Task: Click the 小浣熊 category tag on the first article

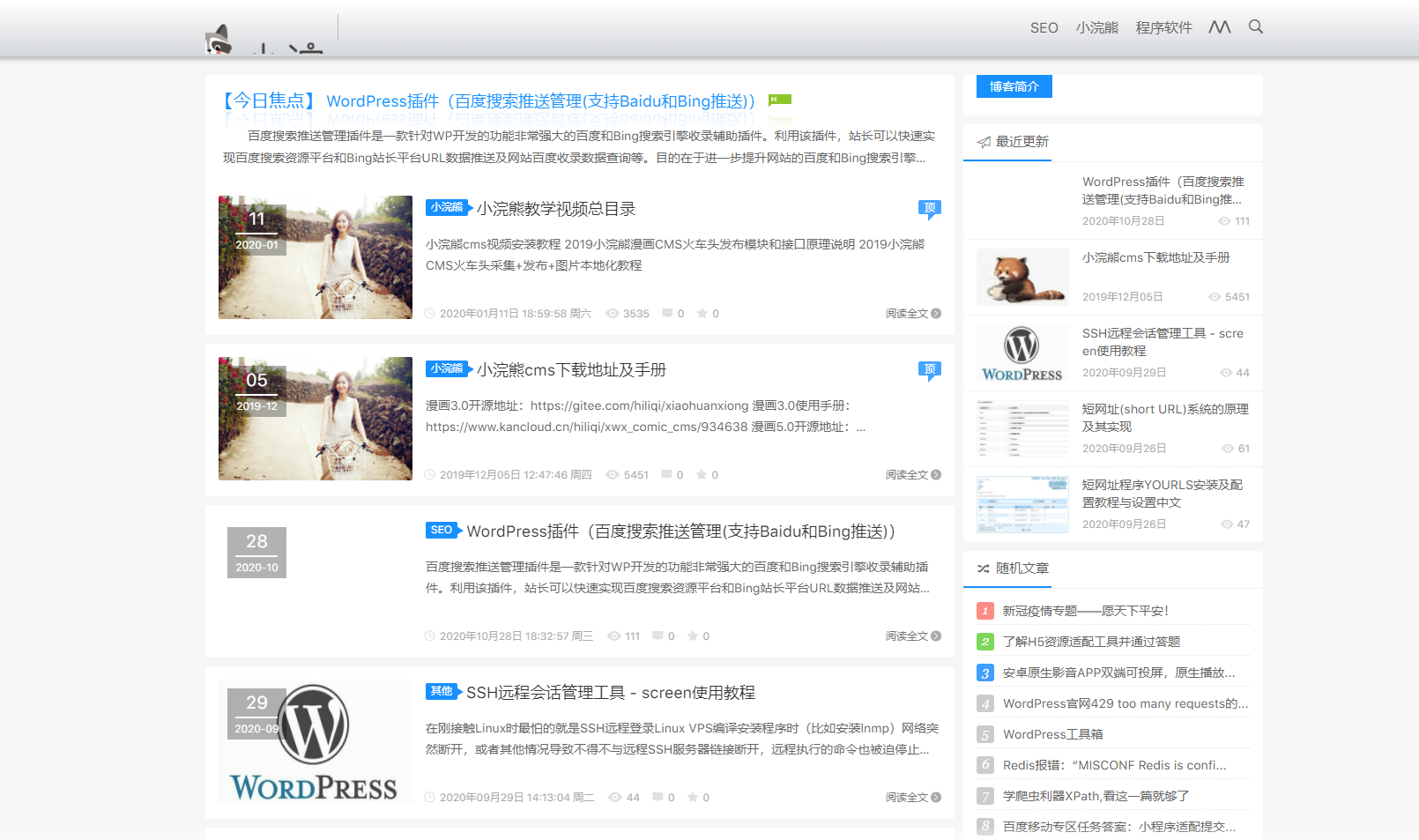Action: [x=446, y=208]
